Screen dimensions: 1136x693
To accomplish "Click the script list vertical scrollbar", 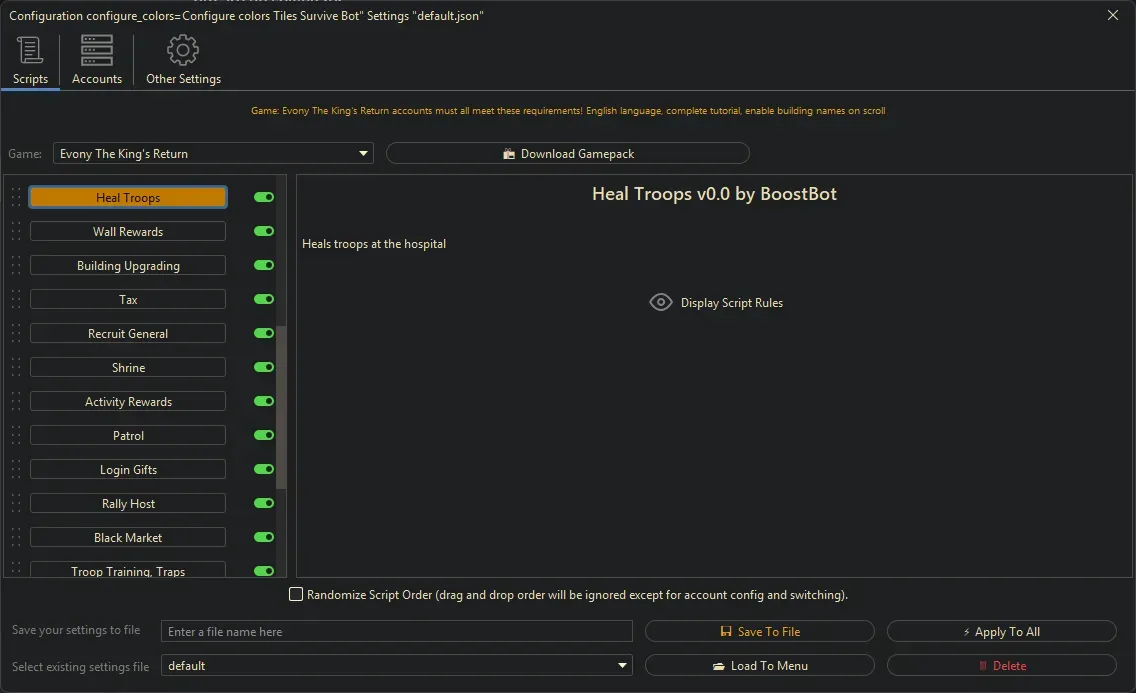I will pos(281,405).
